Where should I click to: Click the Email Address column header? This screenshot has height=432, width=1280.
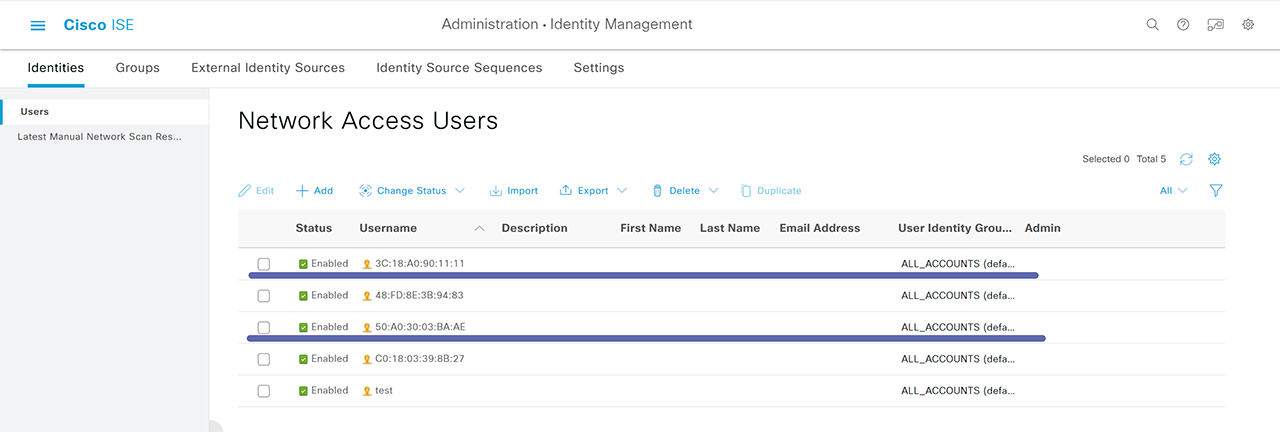click(x=820, y=228)
